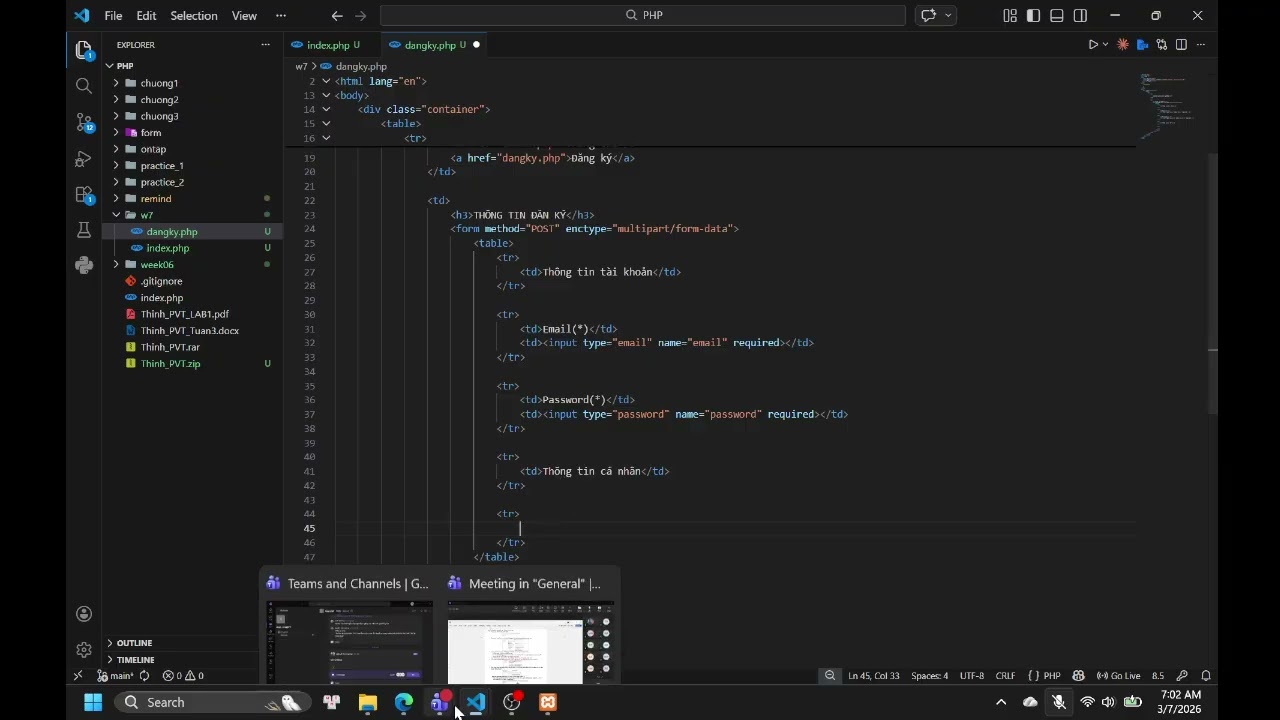1280x720 pixels.
Task: Click UTF-8 encoding in the status bar
Action: point(972,676)
